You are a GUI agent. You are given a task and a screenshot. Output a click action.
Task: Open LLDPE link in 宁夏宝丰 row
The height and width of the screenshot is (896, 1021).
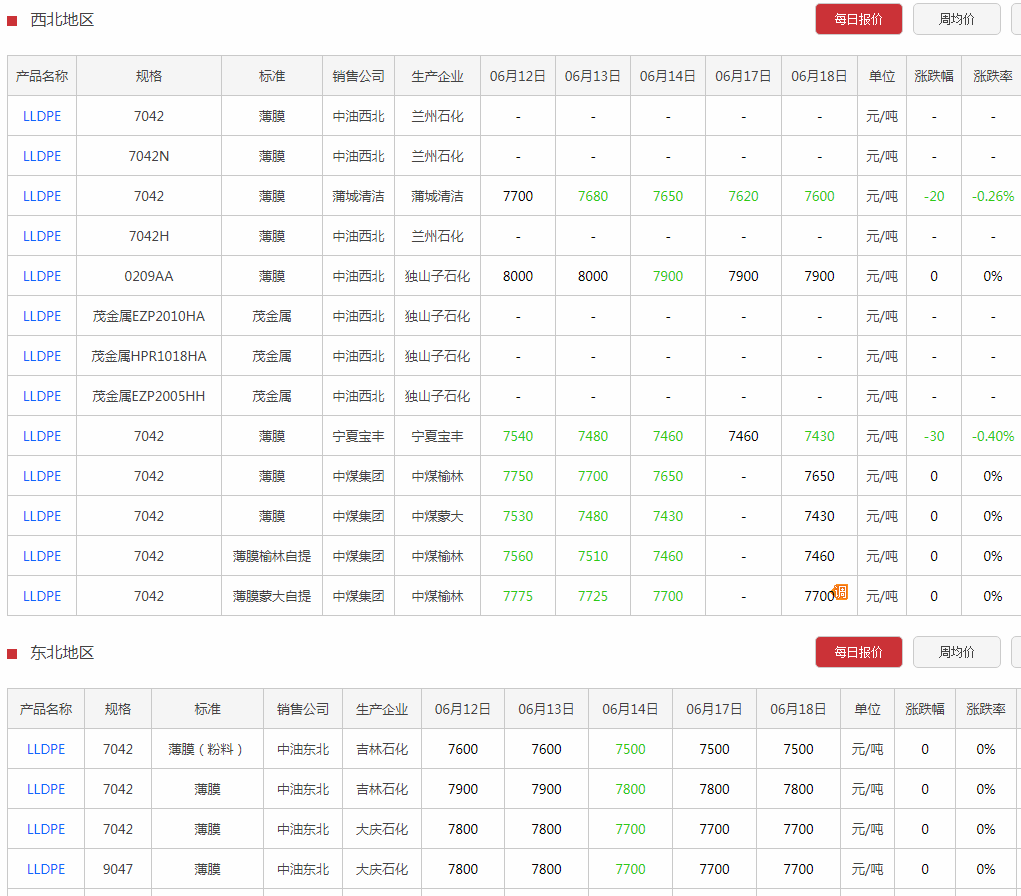click(42, 436)
